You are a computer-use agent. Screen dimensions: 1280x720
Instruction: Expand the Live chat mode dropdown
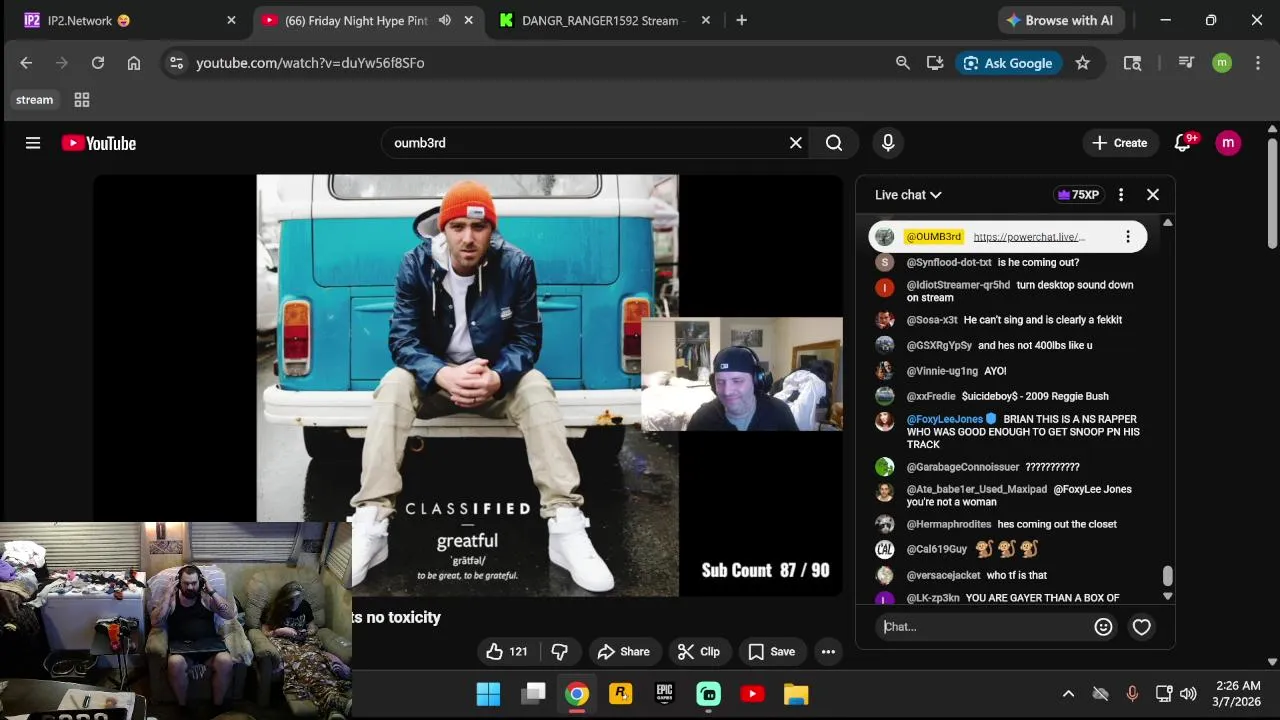pos(908,195)
